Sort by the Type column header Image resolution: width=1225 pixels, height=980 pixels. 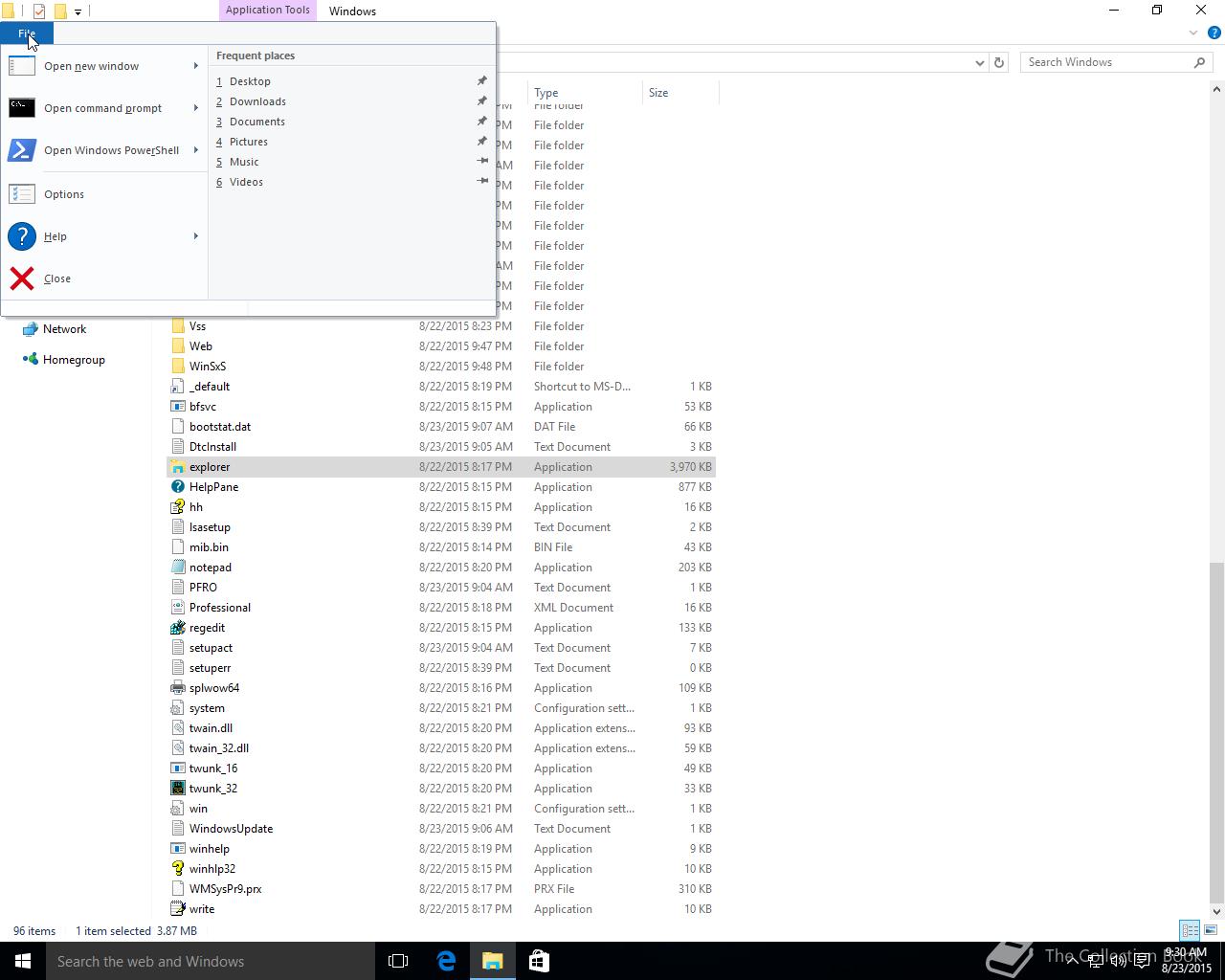584,93
